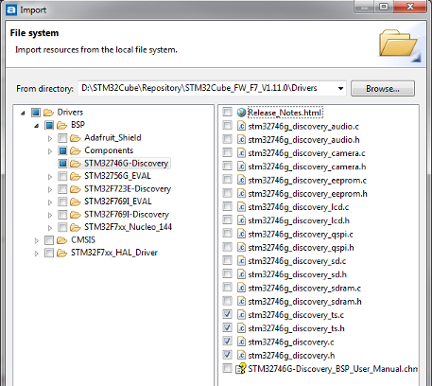Click the BSP_User_Manual.chm help file icon
The width and height of the screenshot is (432, 386).
click(241, 368)
